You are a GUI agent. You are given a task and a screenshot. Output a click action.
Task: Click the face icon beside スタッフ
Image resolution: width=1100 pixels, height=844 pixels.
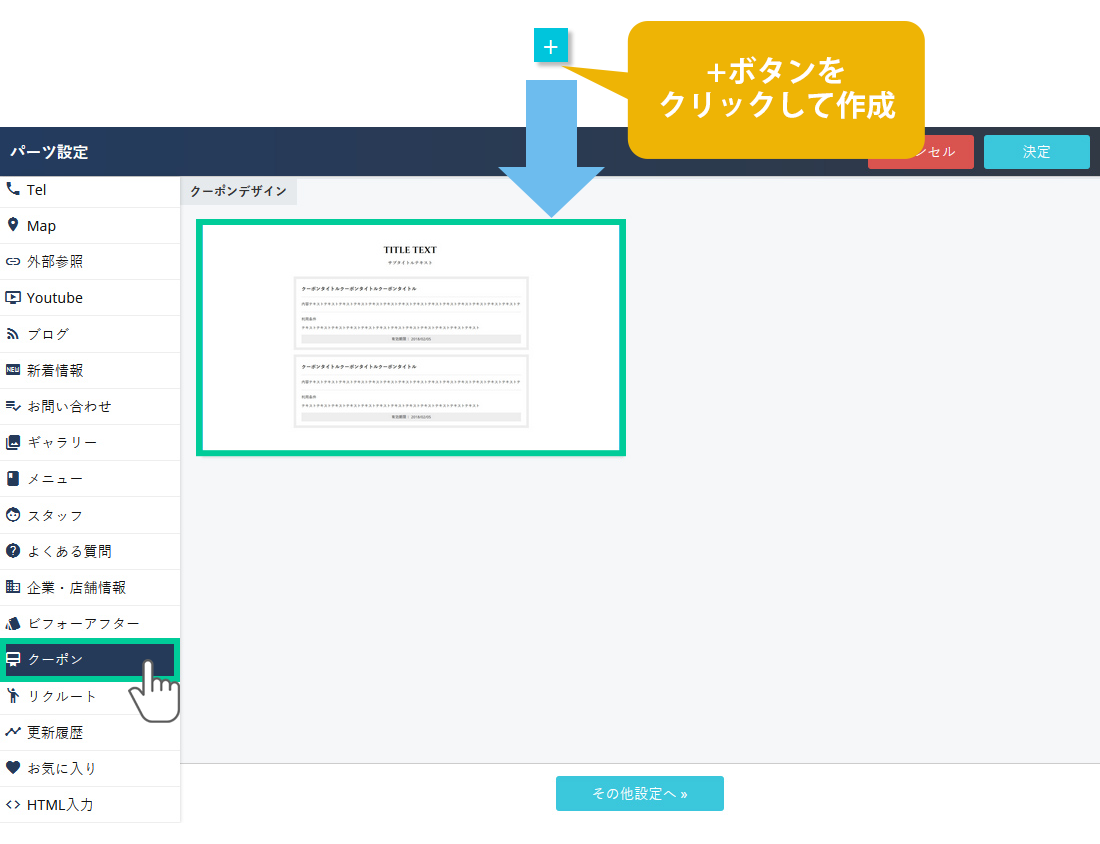click(x=13, y=515)
